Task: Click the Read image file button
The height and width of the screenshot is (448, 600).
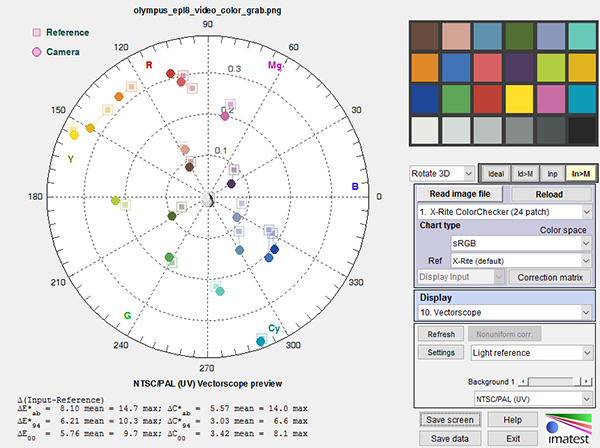Action: pyautogui.click(x=460, y=194)
